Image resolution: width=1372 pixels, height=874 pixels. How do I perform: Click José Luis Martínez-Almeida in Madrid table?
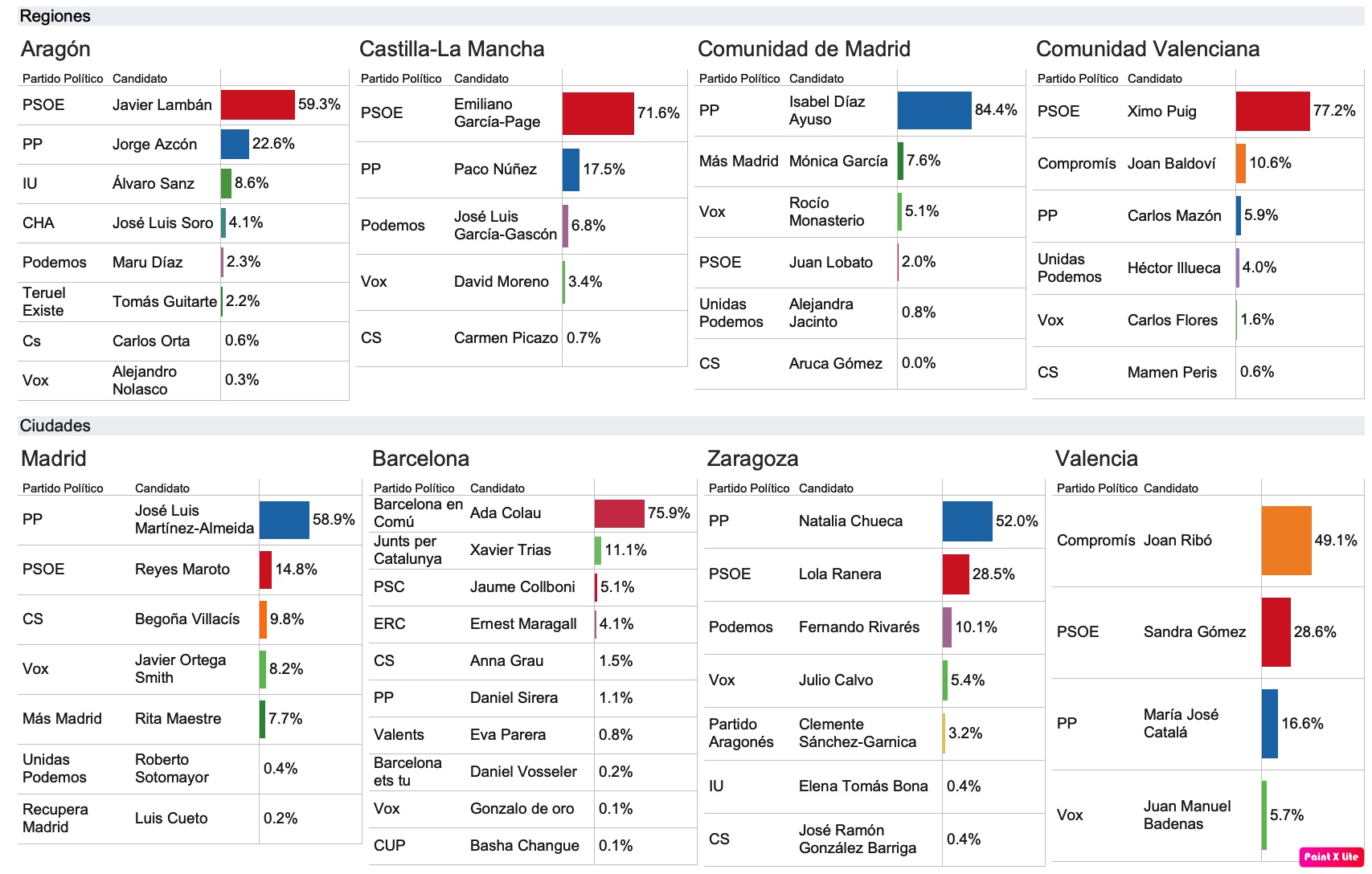click(195, 520)
